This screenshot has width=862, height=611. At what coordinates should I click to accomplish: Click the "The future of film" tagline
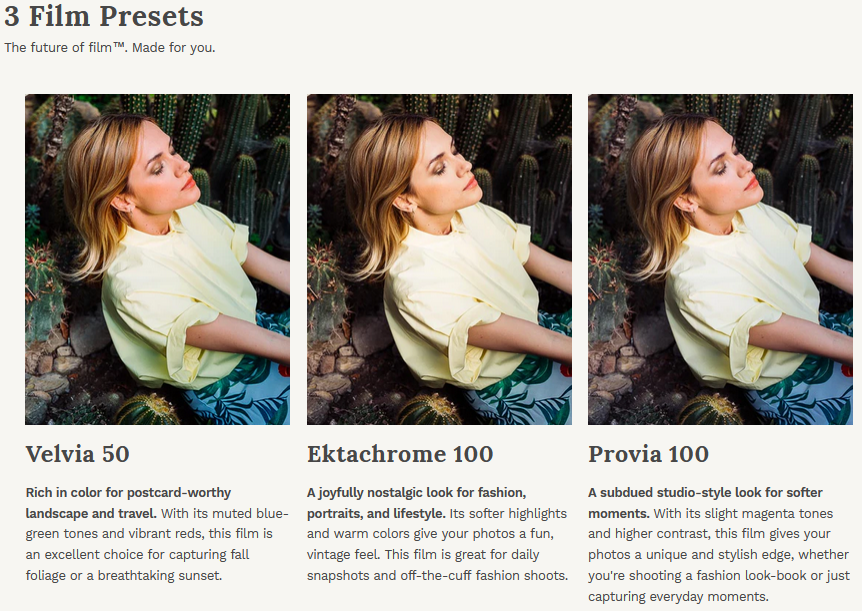click(x=110, y=48)
